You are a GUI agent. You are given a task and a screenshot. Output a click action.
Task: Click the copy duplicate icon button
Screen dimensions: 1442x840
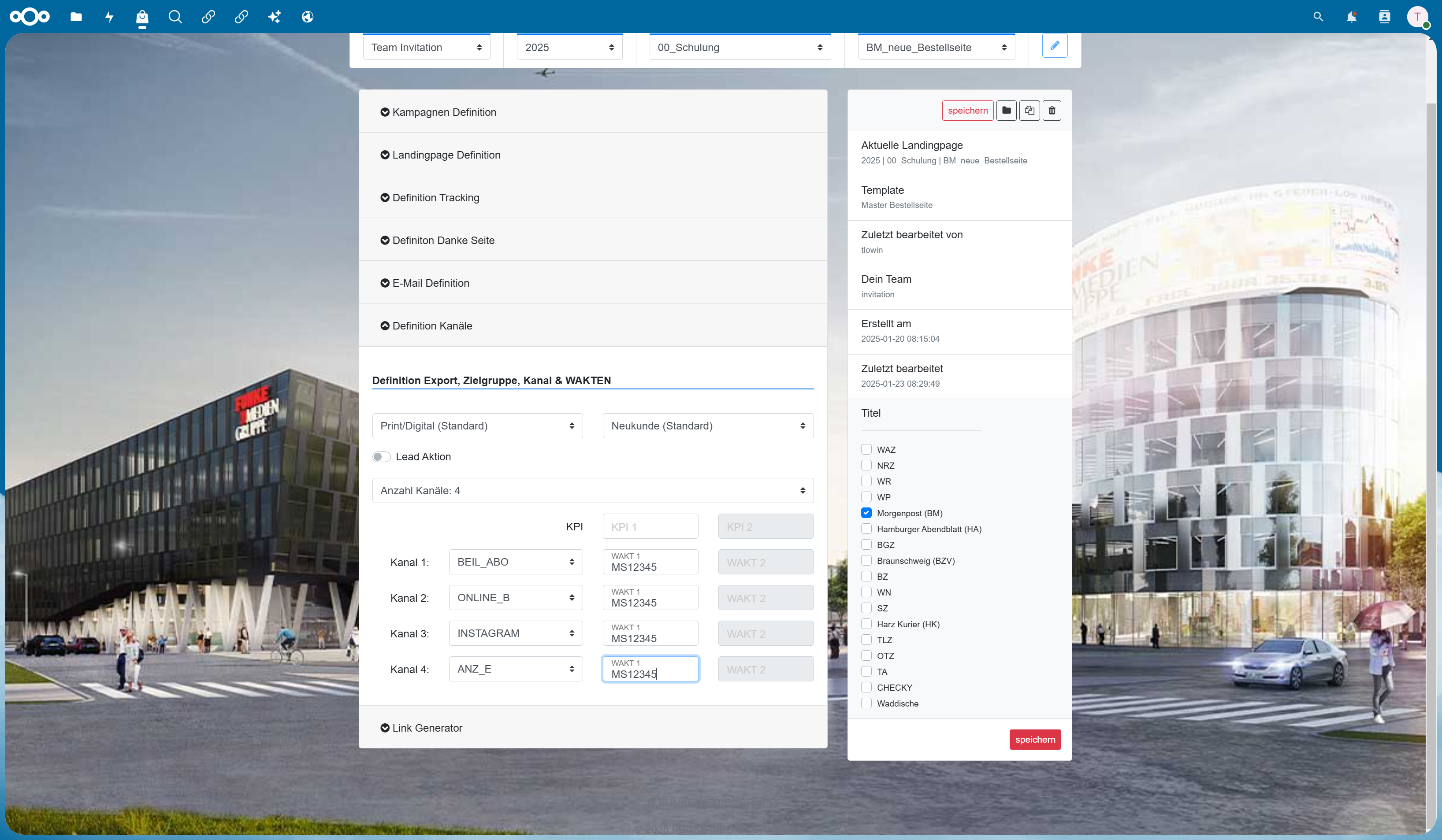(1029, 111)
